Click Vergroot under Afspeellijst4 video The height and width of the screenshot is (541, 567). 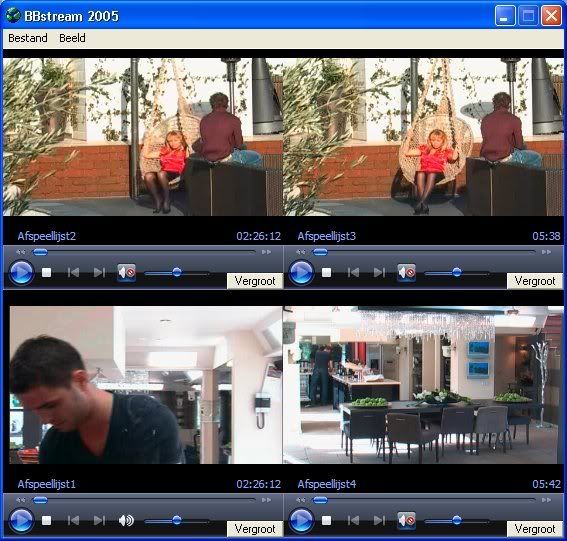535,529
